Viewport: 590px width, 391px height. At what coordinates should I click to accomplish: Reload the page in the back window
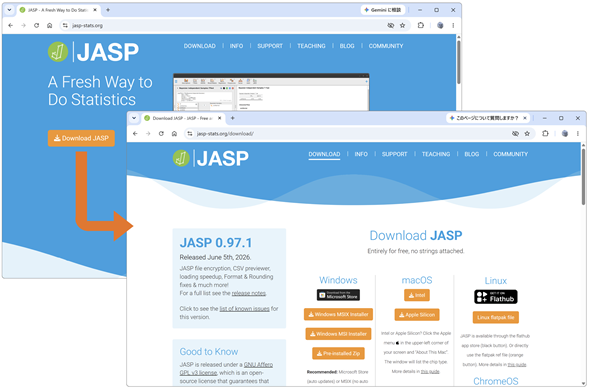coord(36,26)
